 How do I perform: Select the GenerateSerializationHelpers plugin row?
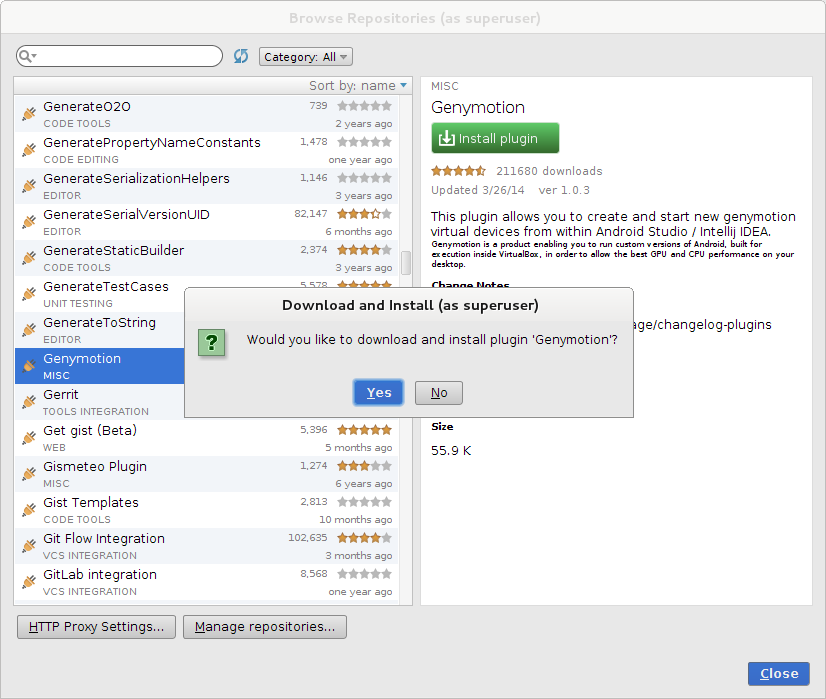(x=206, y=186)
